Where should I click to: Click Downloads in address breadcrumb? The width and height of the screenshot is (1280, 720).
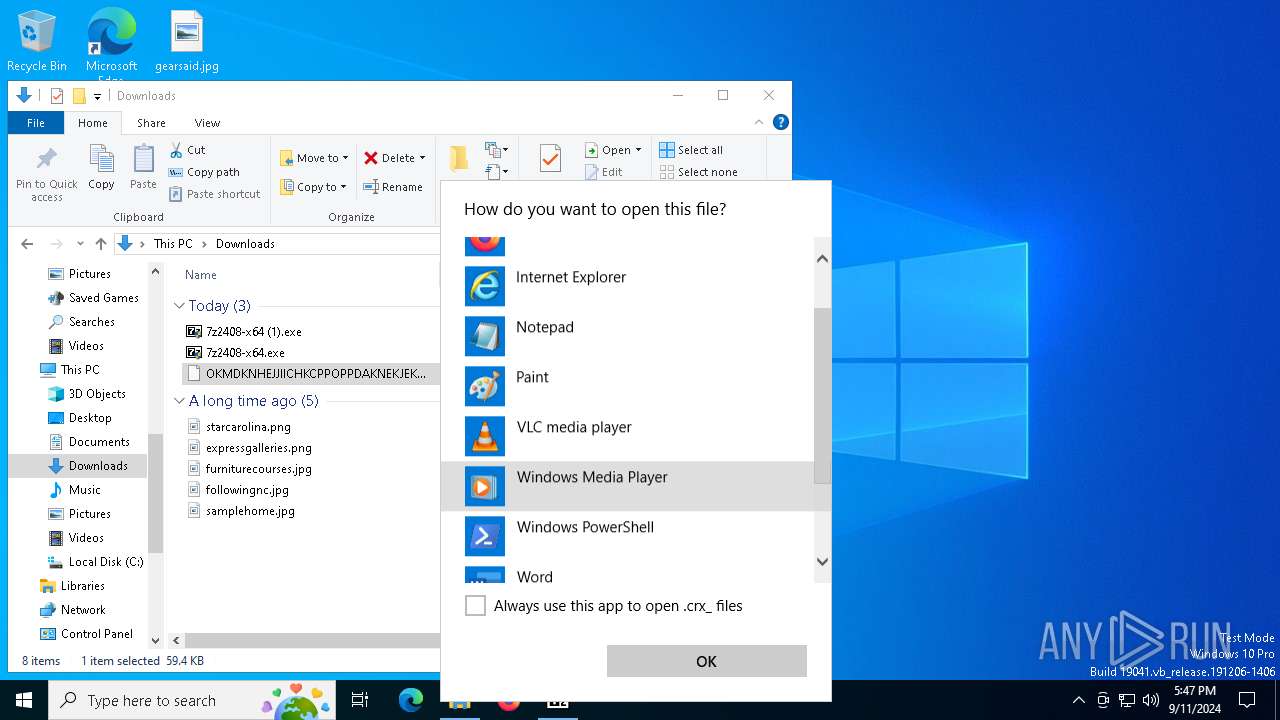pos(245,244)
